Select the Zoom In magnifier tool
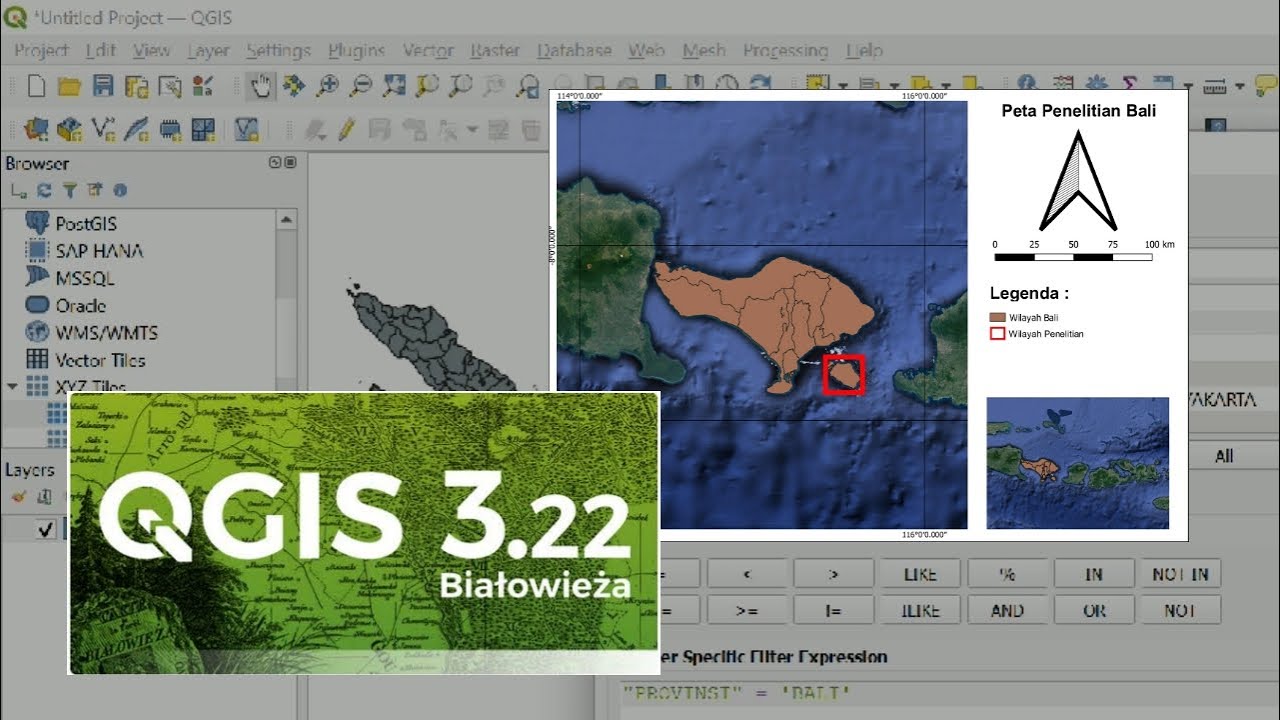 pyautogui.click(x=327, y=86)
